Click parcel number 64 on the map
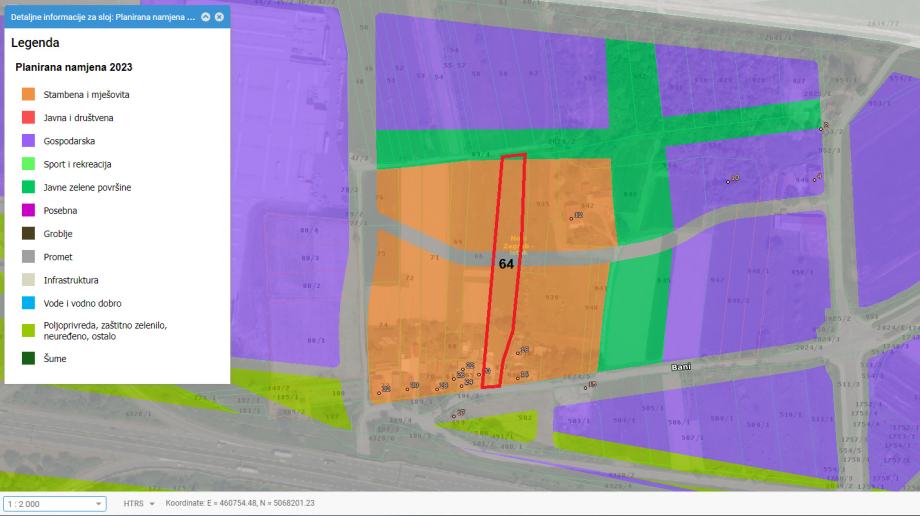Viewport: 920px width, 516px height. click(506, 264)
